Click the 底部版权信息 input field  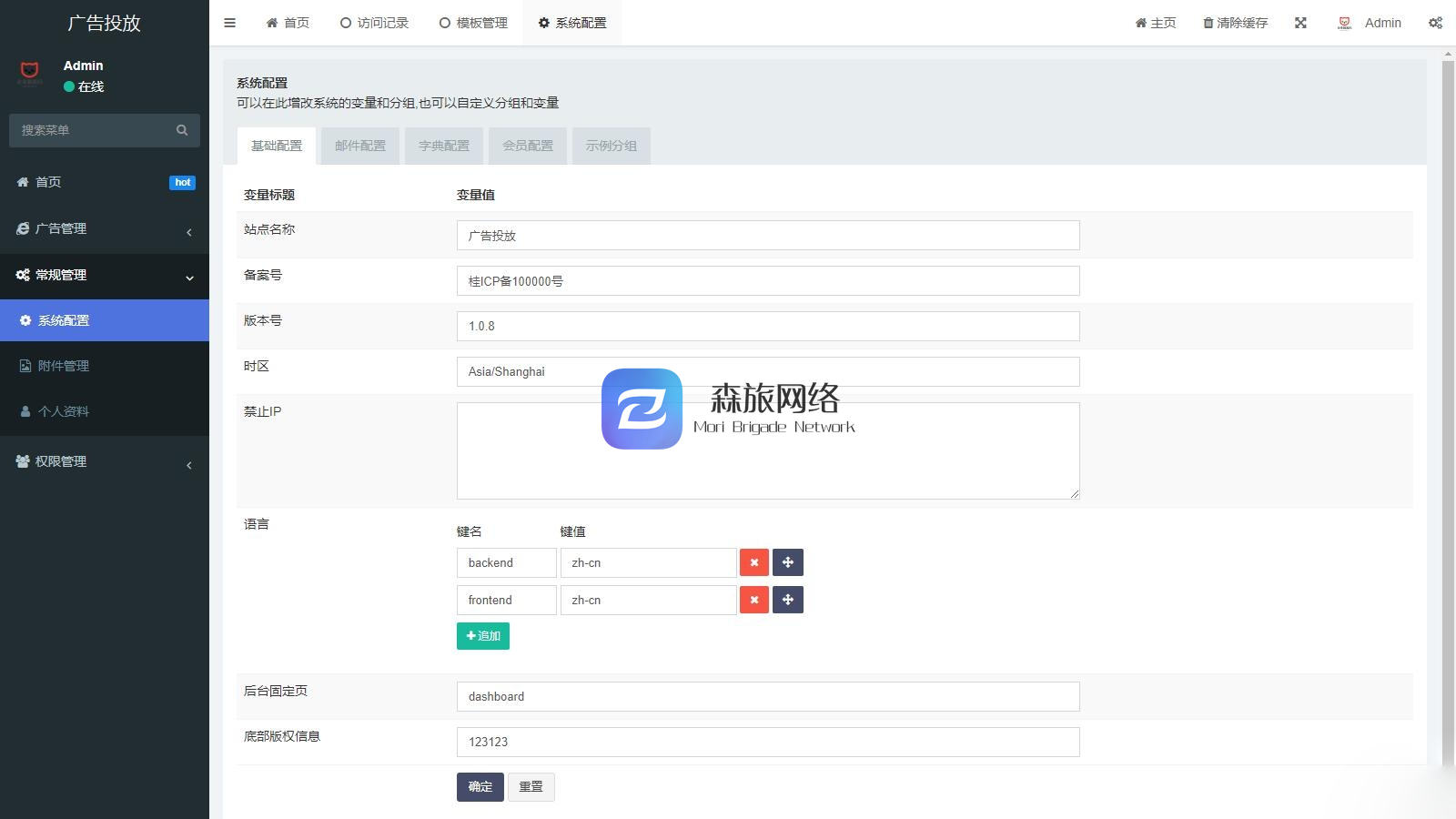(768, 742)
